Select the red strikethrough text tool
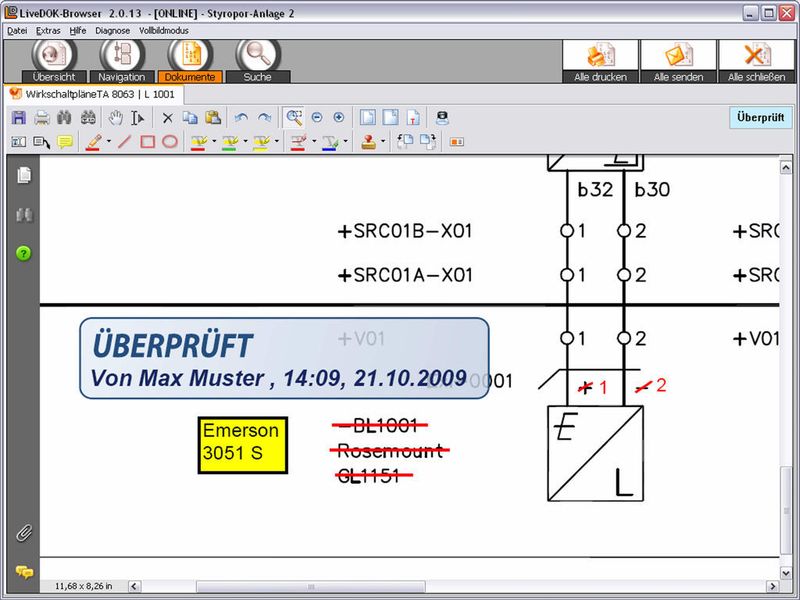This screenshot has width=800, height=600. 298,142
